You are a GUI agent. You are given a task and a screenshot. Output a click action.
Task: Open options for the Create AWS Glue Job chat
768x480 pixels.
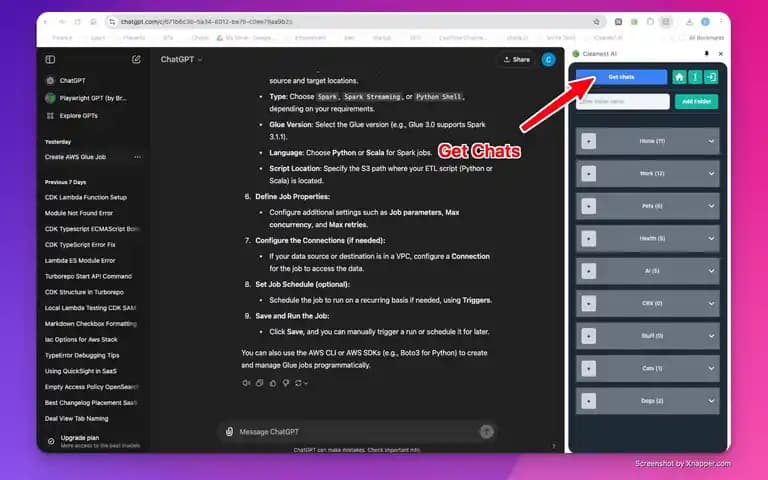click(x=138, y=157)
